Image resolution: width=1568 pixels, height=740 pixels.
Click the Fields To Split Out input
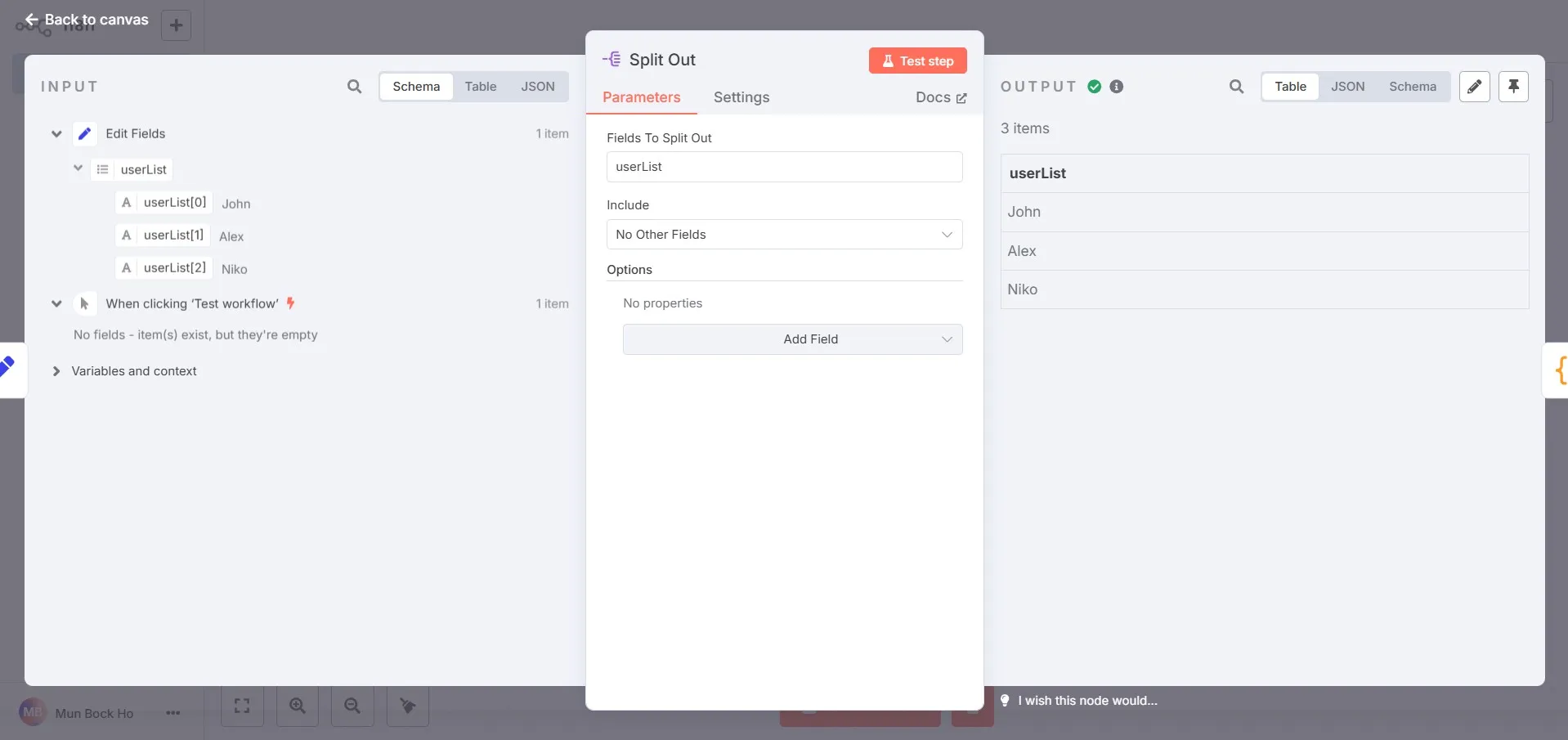coord(784,167)
